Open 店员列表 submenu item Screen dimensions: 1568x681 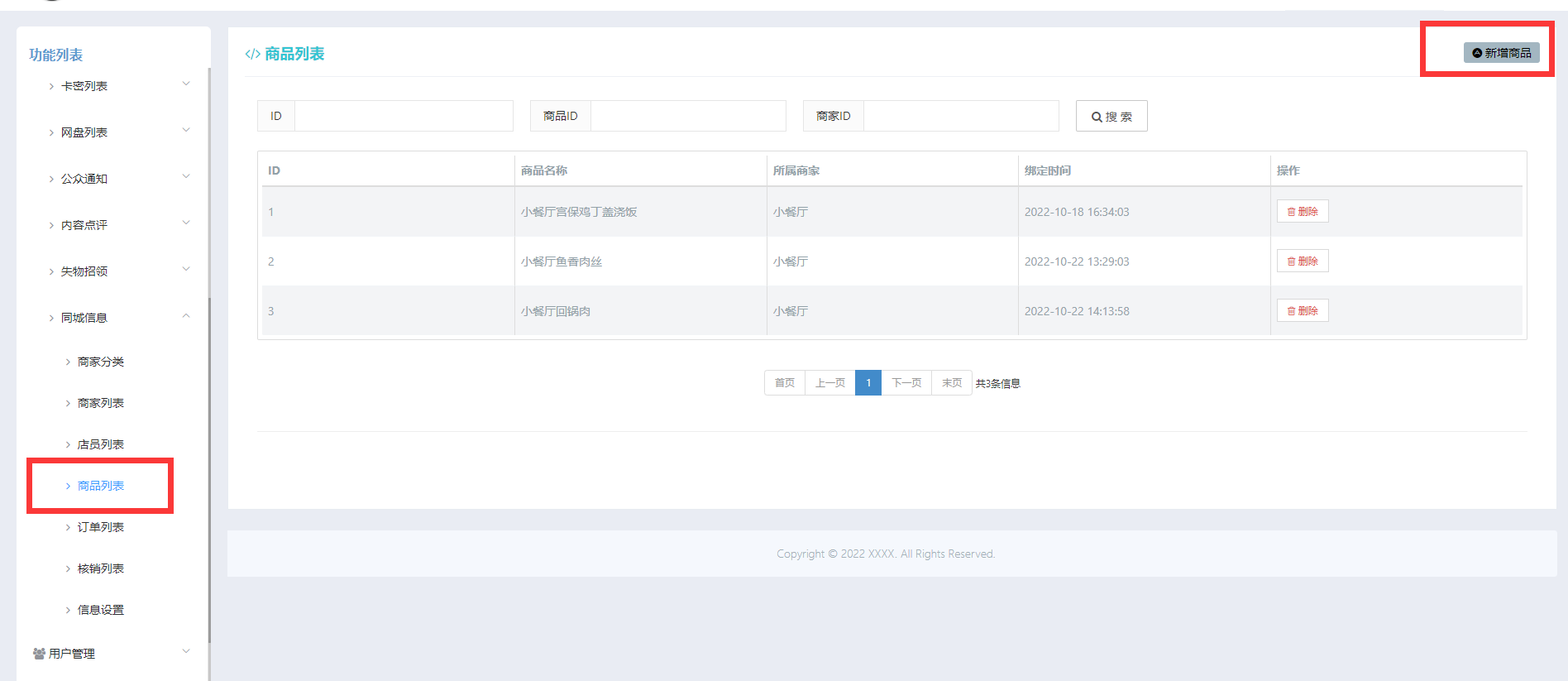tap(100, 444)
